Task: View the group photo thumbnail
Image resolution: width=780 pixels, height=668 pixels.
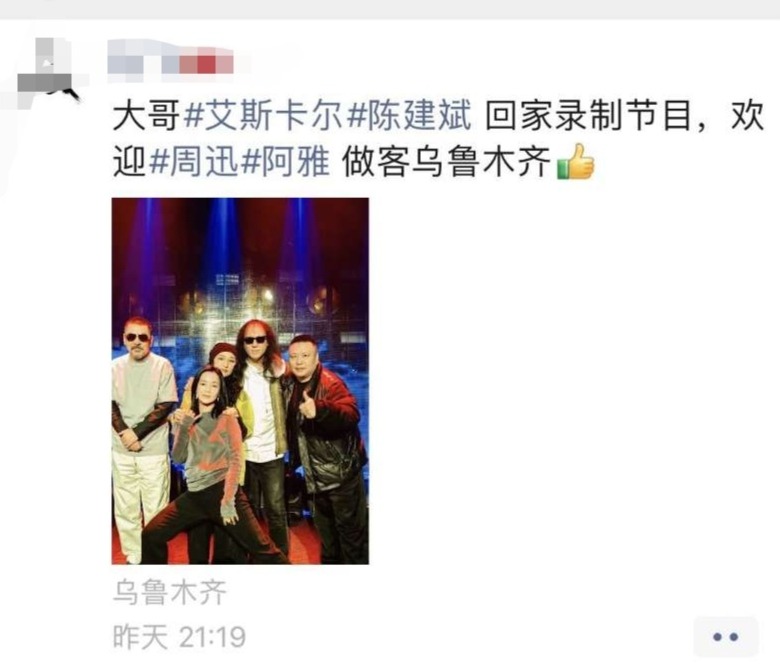Action: (x=240, y=381)
